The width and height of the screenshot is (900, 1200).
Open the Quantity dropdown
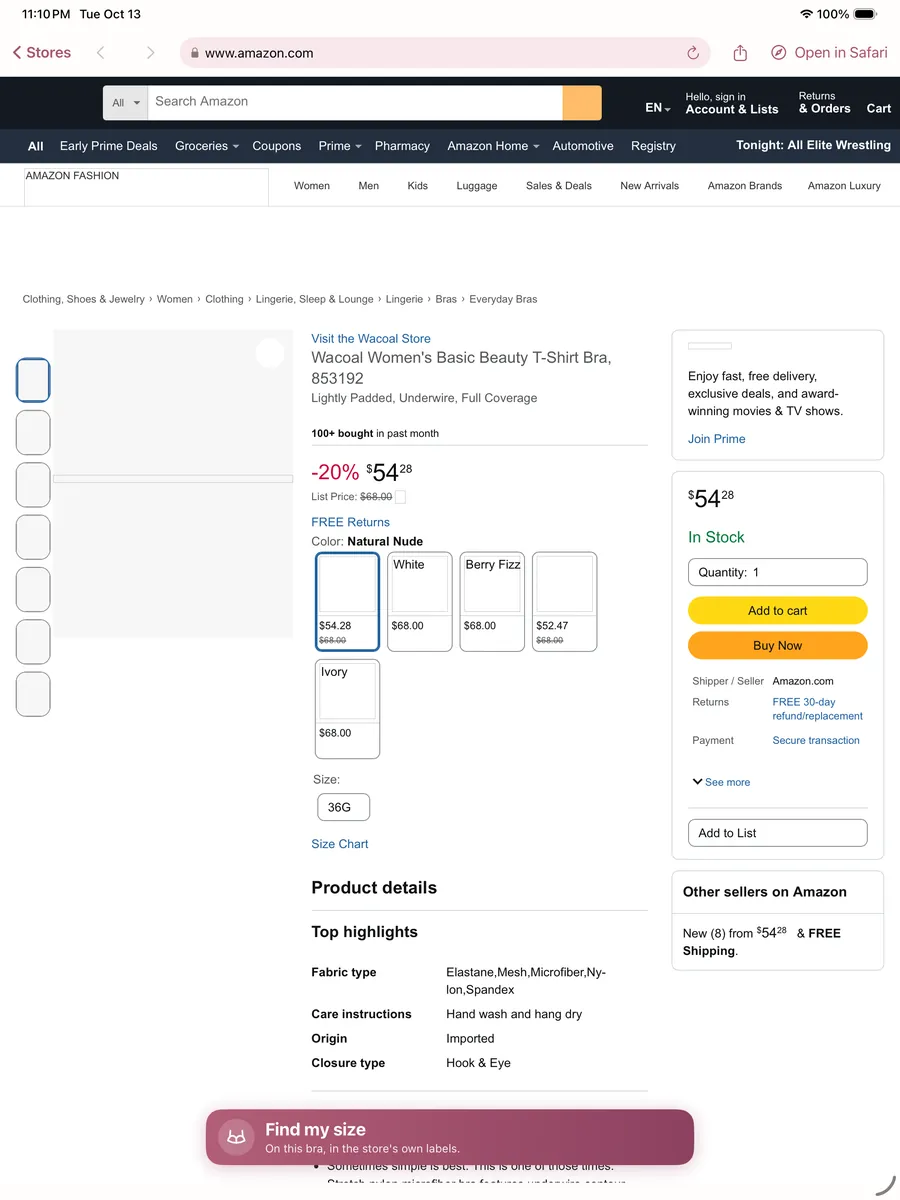(x=778, y=572)
